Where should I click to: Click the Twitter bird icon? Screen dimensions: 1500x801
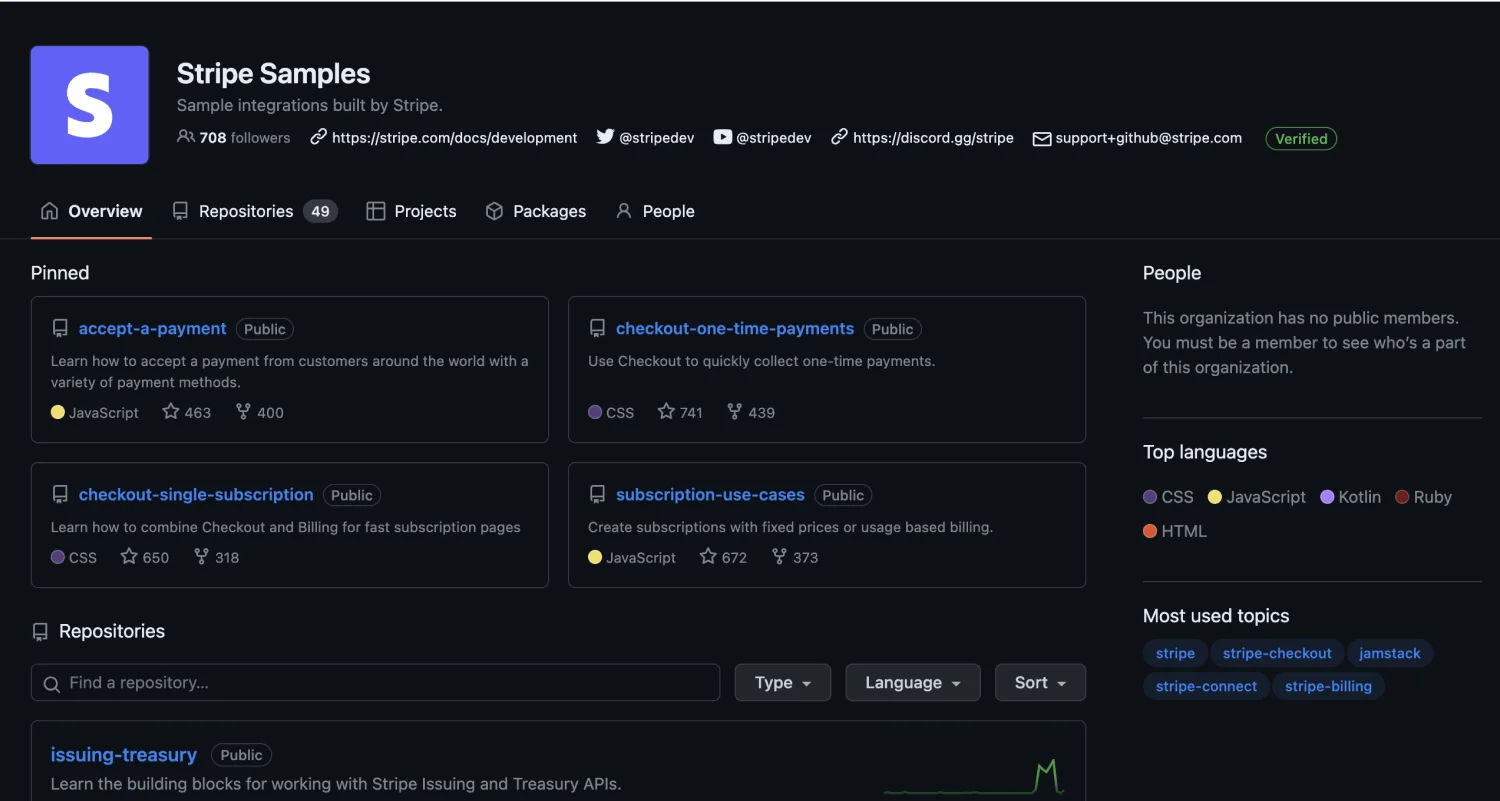(605, 137)
